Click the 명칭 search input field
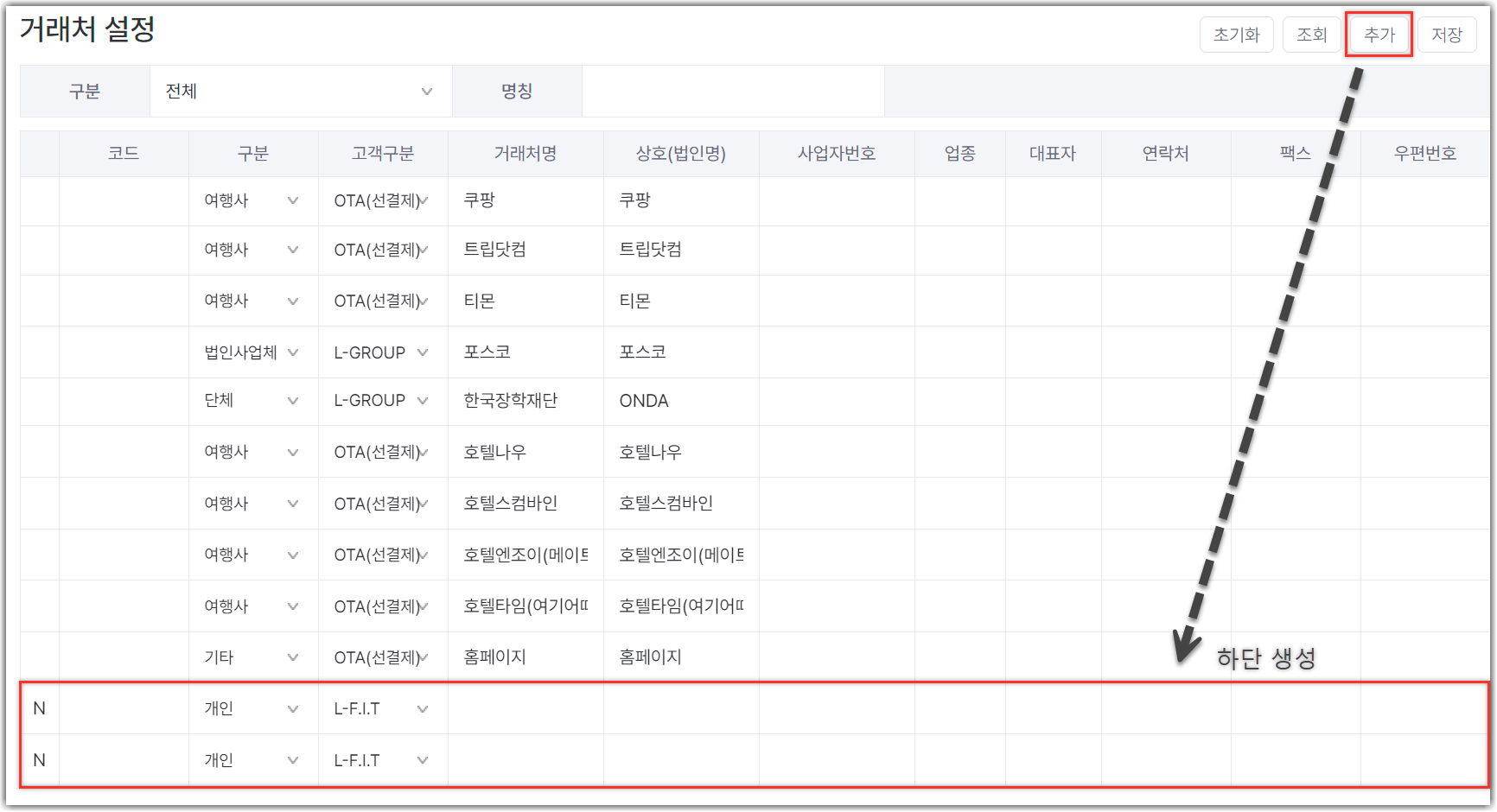This screenshot has height=812, width=1497. [733, 92]
